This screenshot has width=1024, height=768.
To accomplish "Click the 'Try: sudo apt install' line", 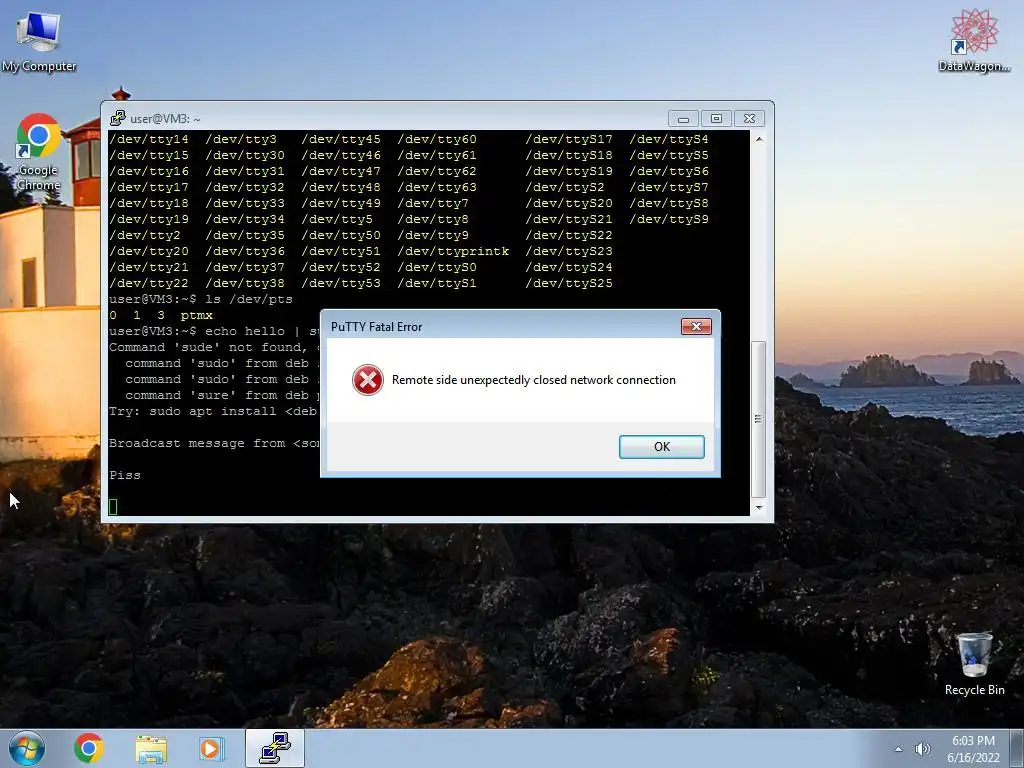I will click(213, 411).
